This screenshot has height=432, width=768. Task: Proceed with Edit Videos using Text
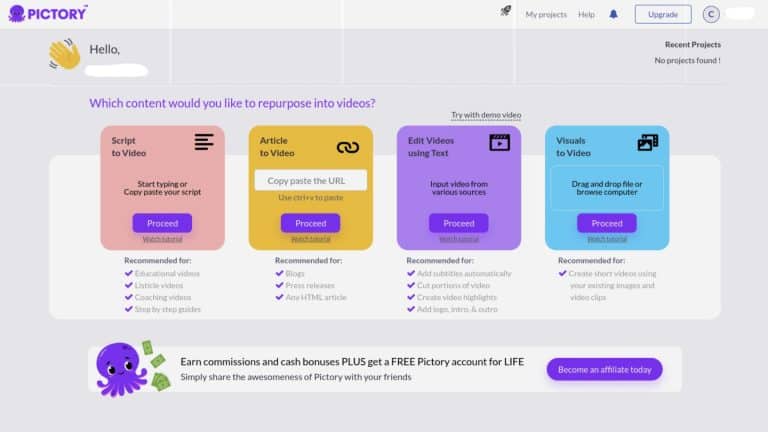pyautogui.click(x=458, y=223)
